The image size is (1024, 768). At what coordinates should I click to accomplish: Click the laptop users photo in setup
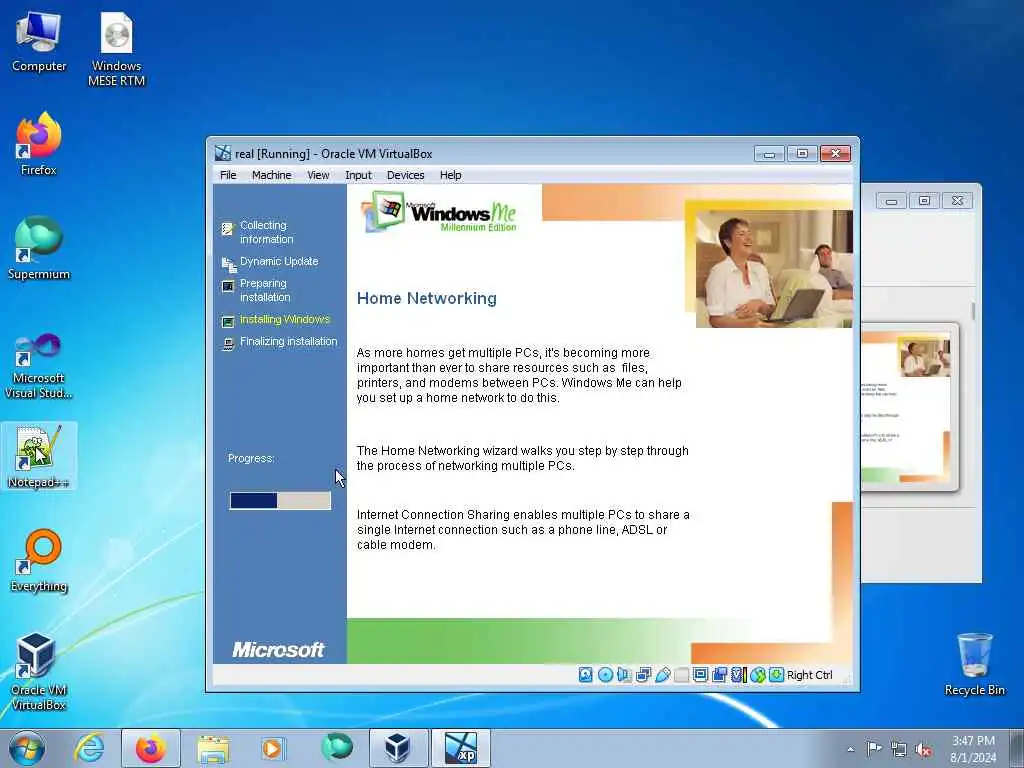[774, 268]
